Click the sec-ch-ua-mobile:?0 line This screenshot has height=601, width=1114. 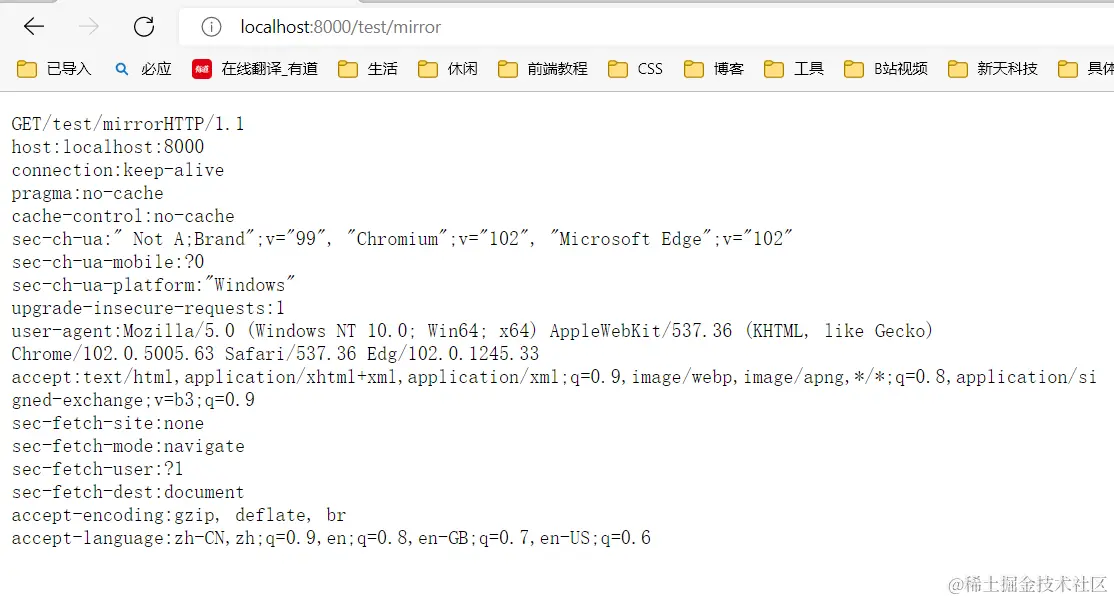point(108,262)
